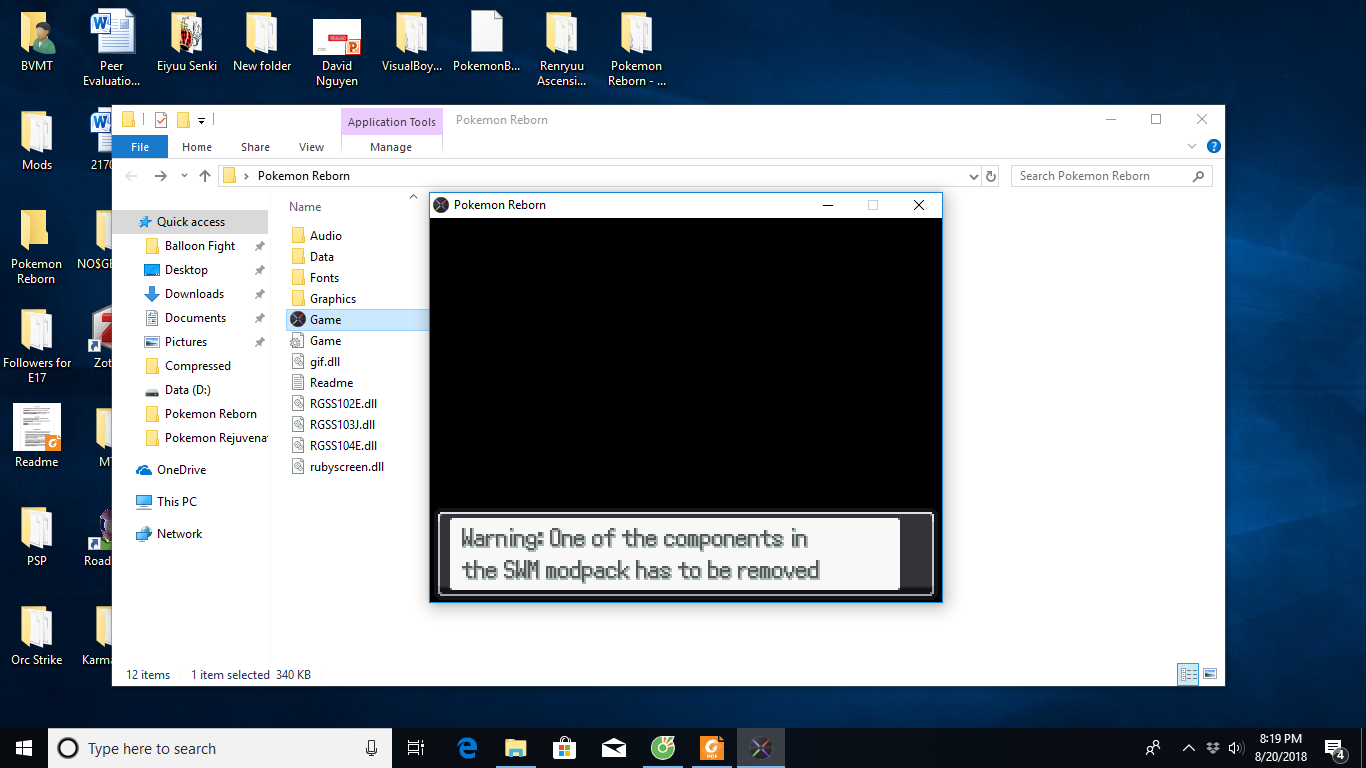The width and height of the screenshot is (1366, 768).
Task: Open the File menu tab
Action: click(x=140, y=147)
